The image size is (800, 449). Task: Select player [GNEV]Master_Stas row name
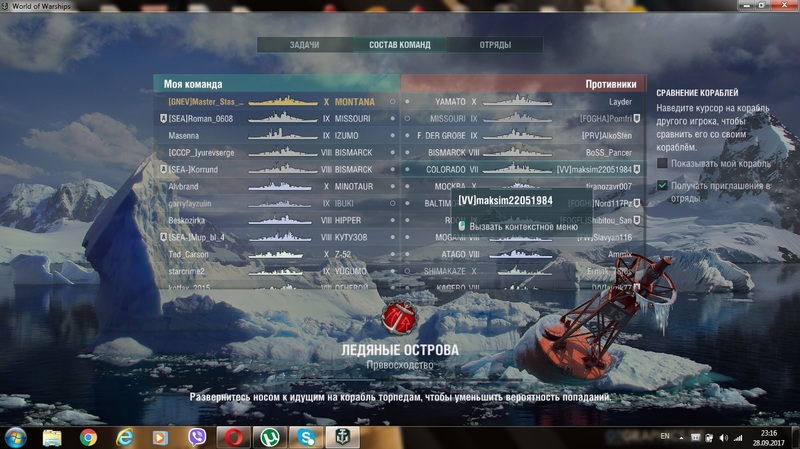[x=206, y=102]
